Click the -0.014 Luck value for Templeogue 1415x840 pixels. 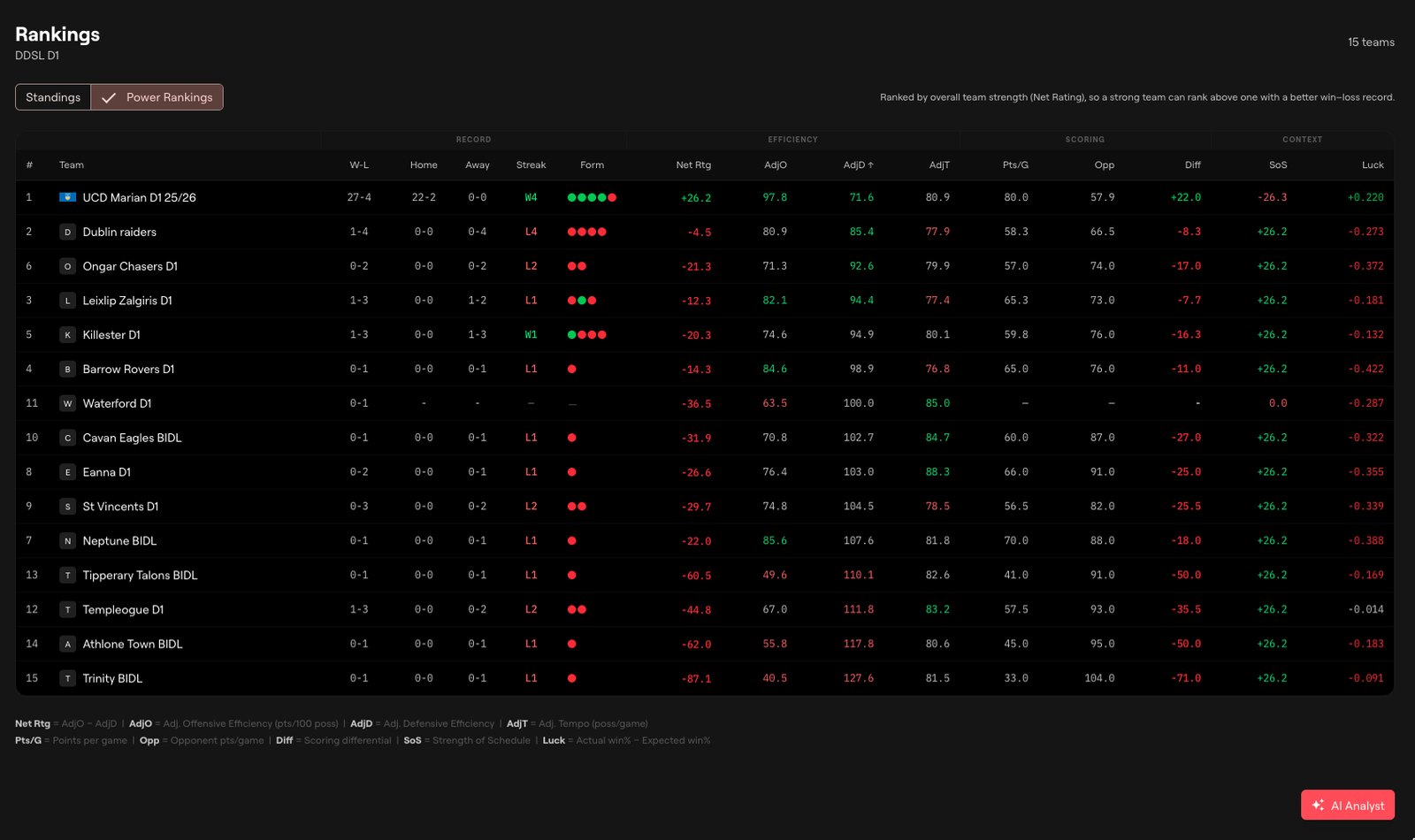pyautogui.click(x=1365, y=609)
